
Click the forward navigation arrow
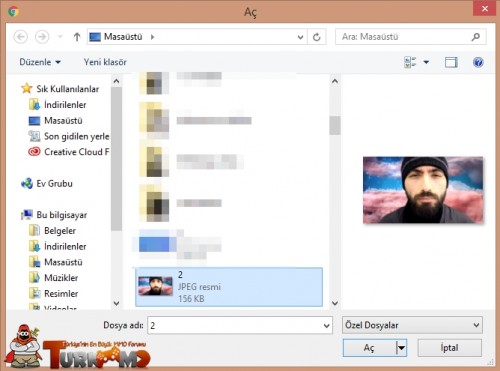pyautogui.click(x=42, y=37)
